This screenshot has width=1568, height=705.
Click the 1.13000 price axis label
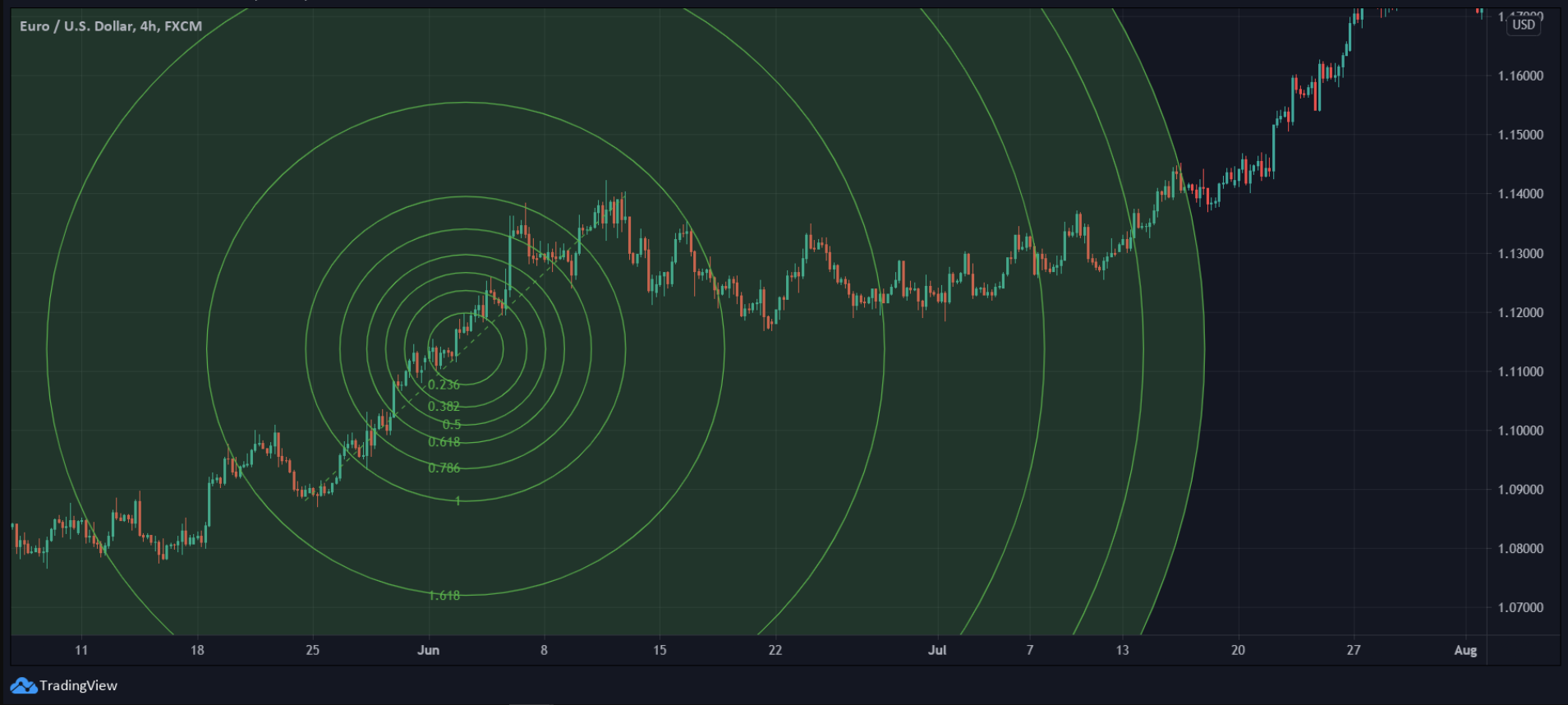pyautogui.click(x=1520, y=253)
